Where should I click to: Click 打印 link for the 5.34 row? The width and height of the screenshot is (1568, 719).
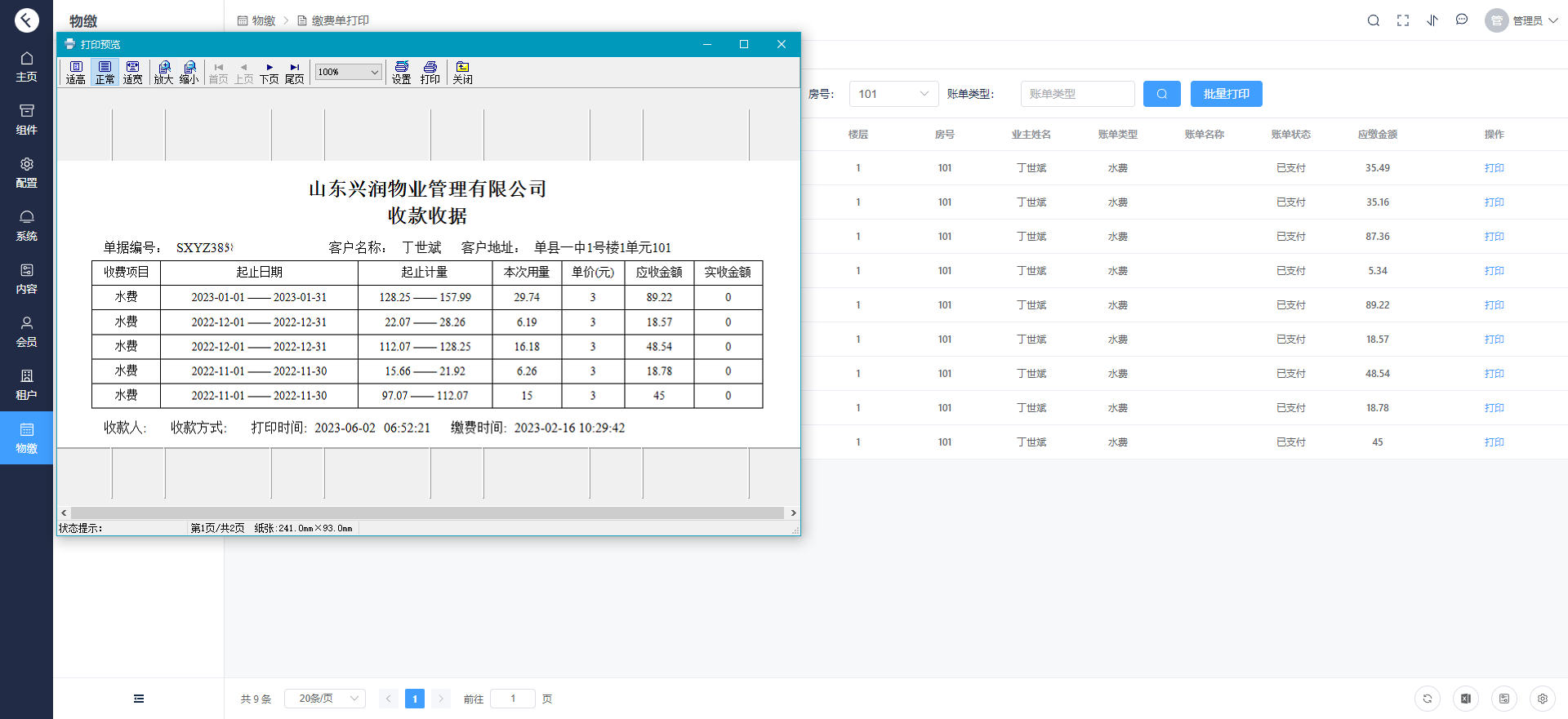(1494, 271)
